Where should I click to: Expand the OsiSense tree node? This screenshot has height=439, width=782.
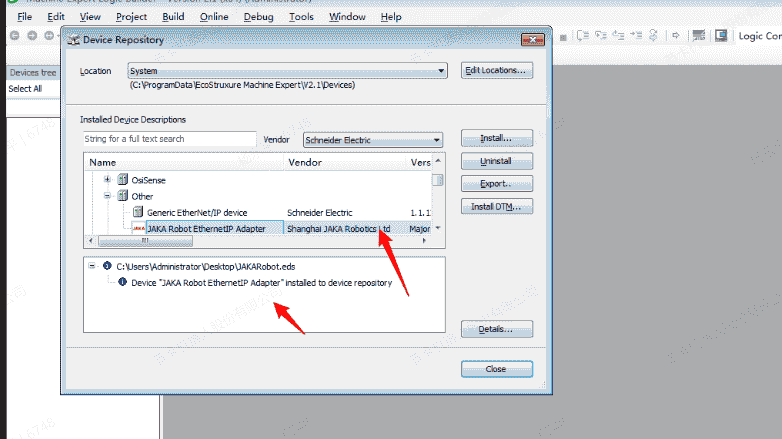click(x=108, y=180)
